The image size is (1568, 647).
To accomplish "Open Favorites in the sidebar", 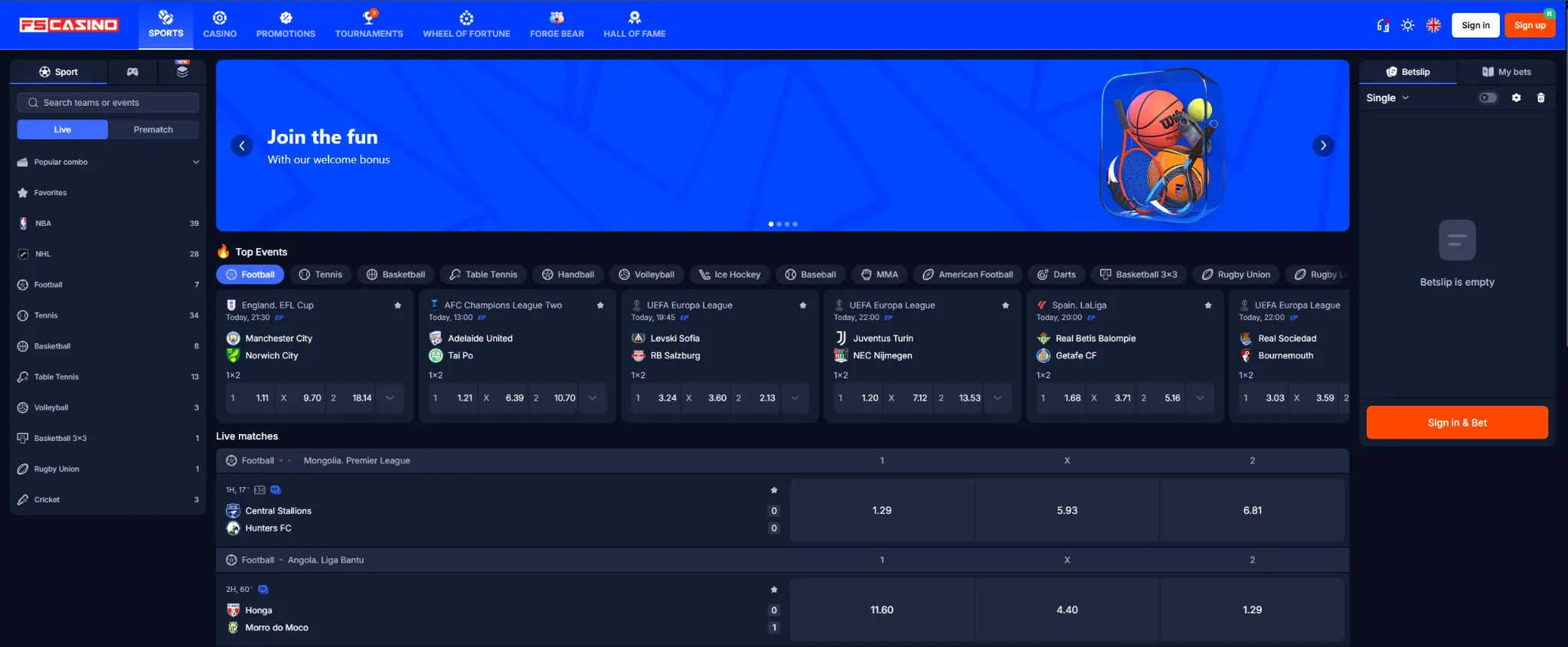I will point(108,193).
